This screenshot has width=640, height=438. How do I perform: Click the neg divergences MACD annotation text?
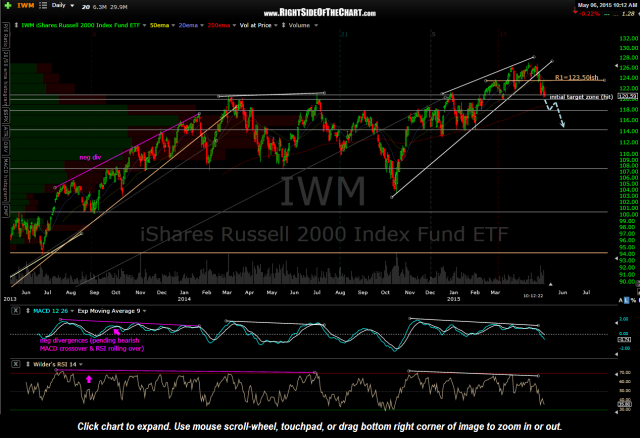92,345
